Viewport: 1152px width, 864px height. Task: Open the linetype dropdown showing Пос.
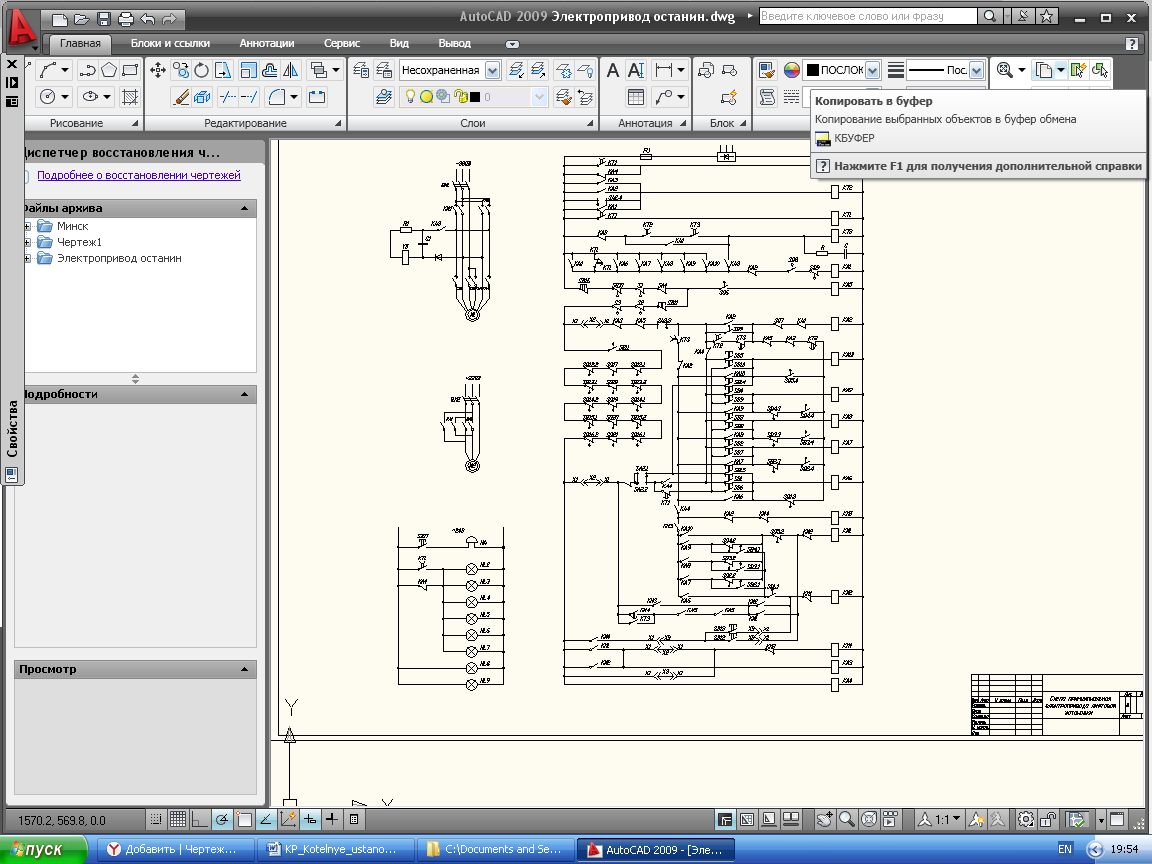pyautogui.click(x=976, y=71)
